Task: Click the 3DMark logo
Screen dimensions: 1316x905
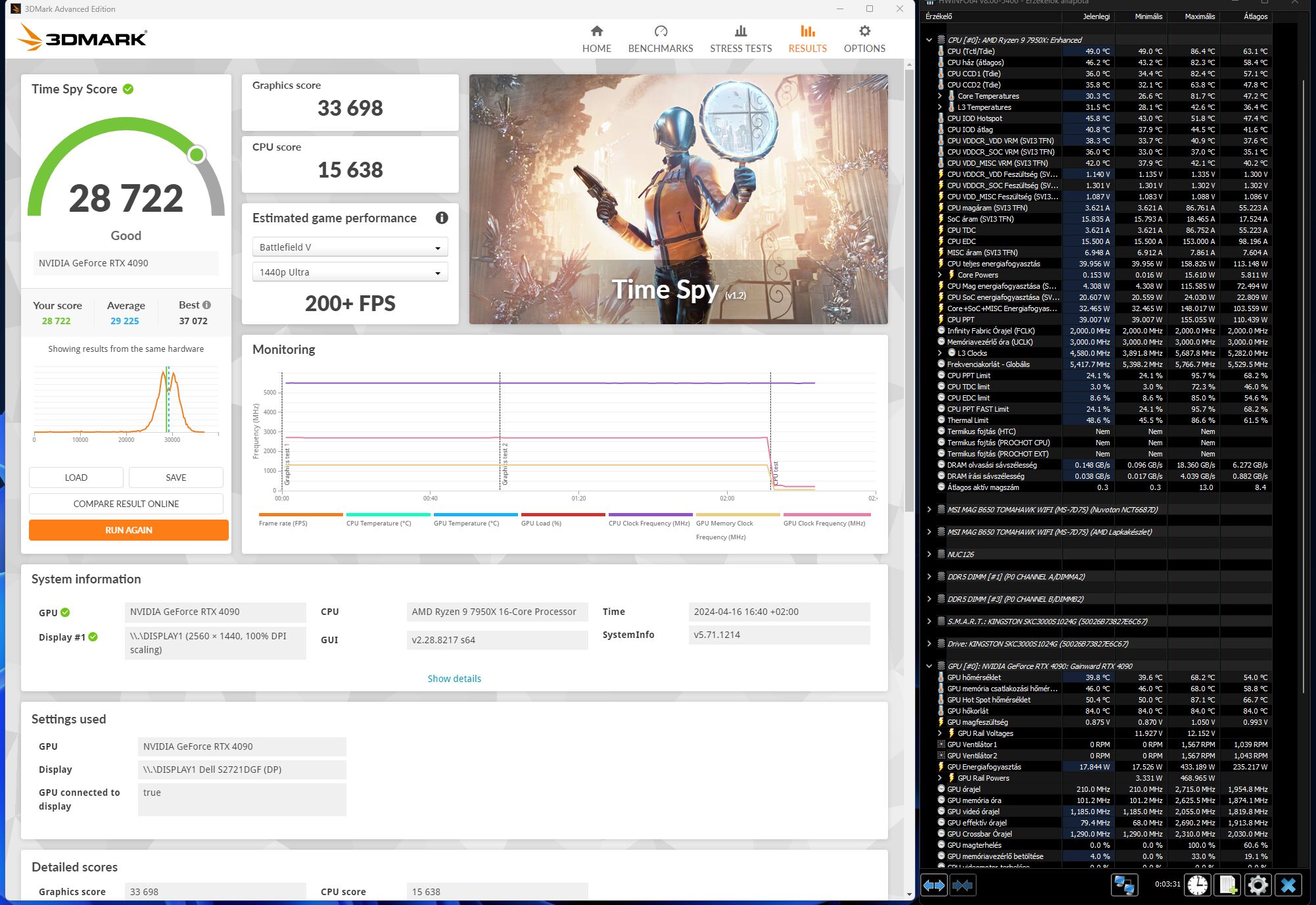Action: coord(82,37)
